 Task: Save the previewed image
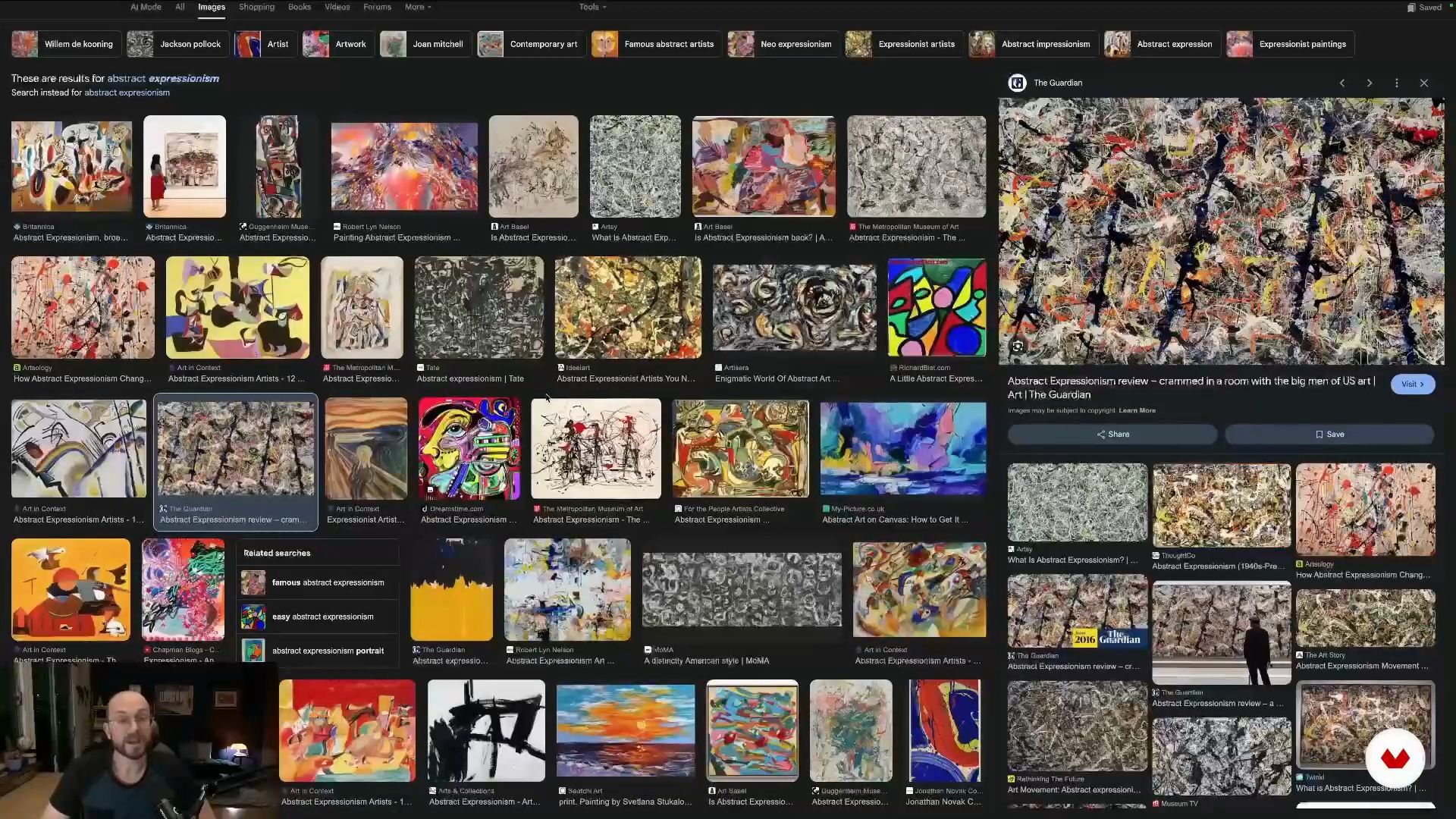tap(1329, 435)
